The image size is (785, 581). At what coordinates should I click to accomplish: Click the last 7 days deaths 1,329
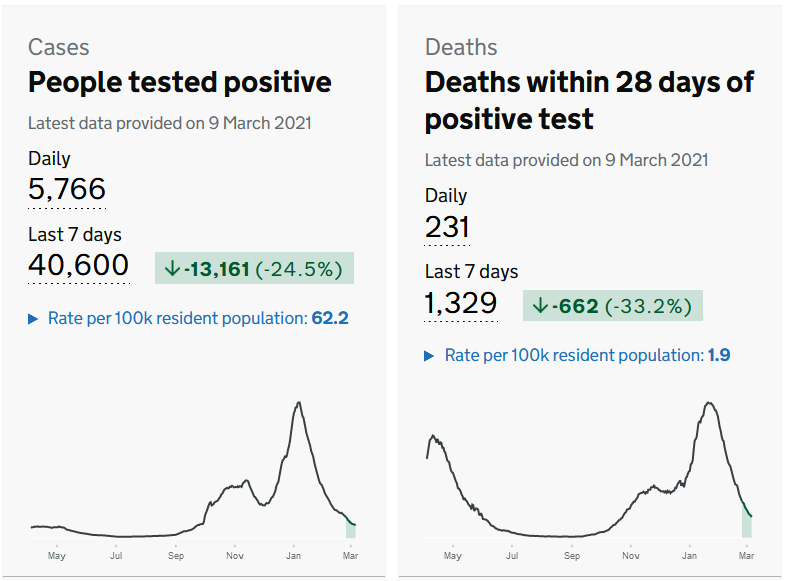click(x=461, y=303)
